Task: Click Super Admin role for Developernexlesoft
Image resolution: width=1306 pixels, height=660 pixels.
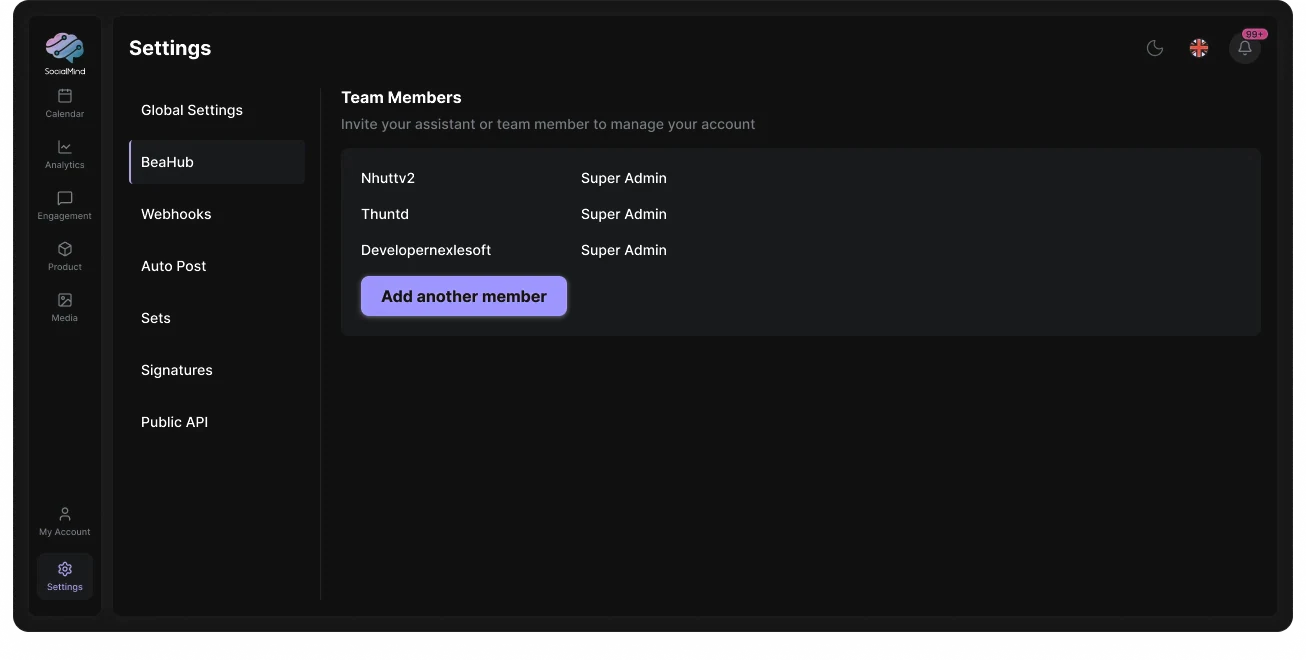Action: tap(624, 250)
